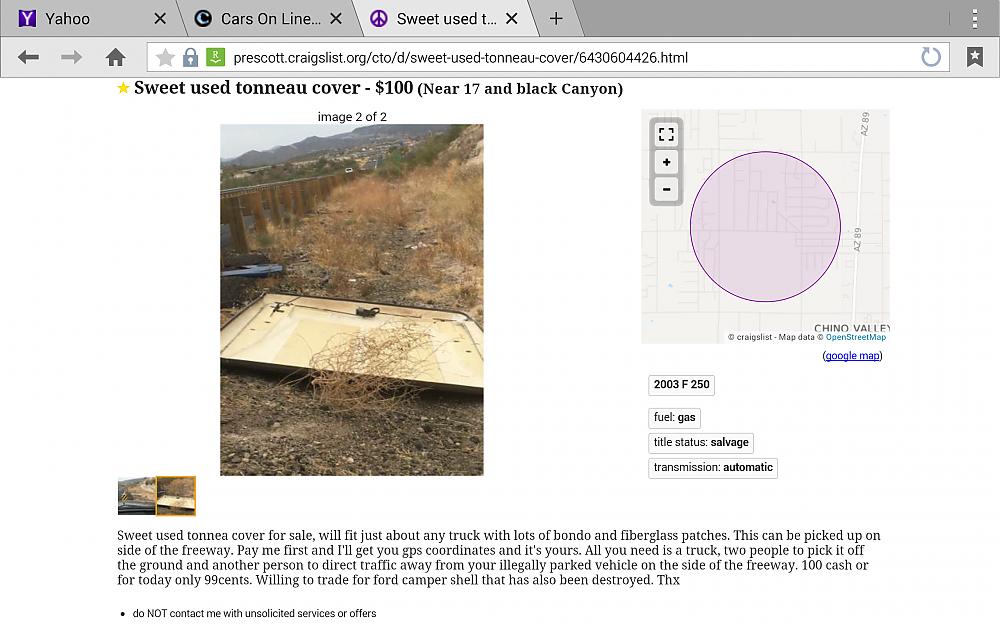The image size is (1000, 625).
Task: Star this page in the address bar
Action: [x=165, y=57]
